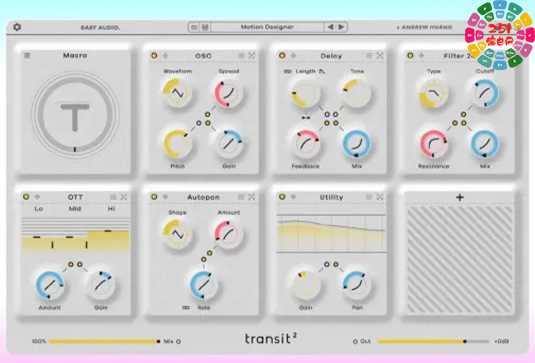Image resolution: width=535 pixels, height=363 pixels.
Task: Click the Utility Pan knob
Action: point(356,285)
